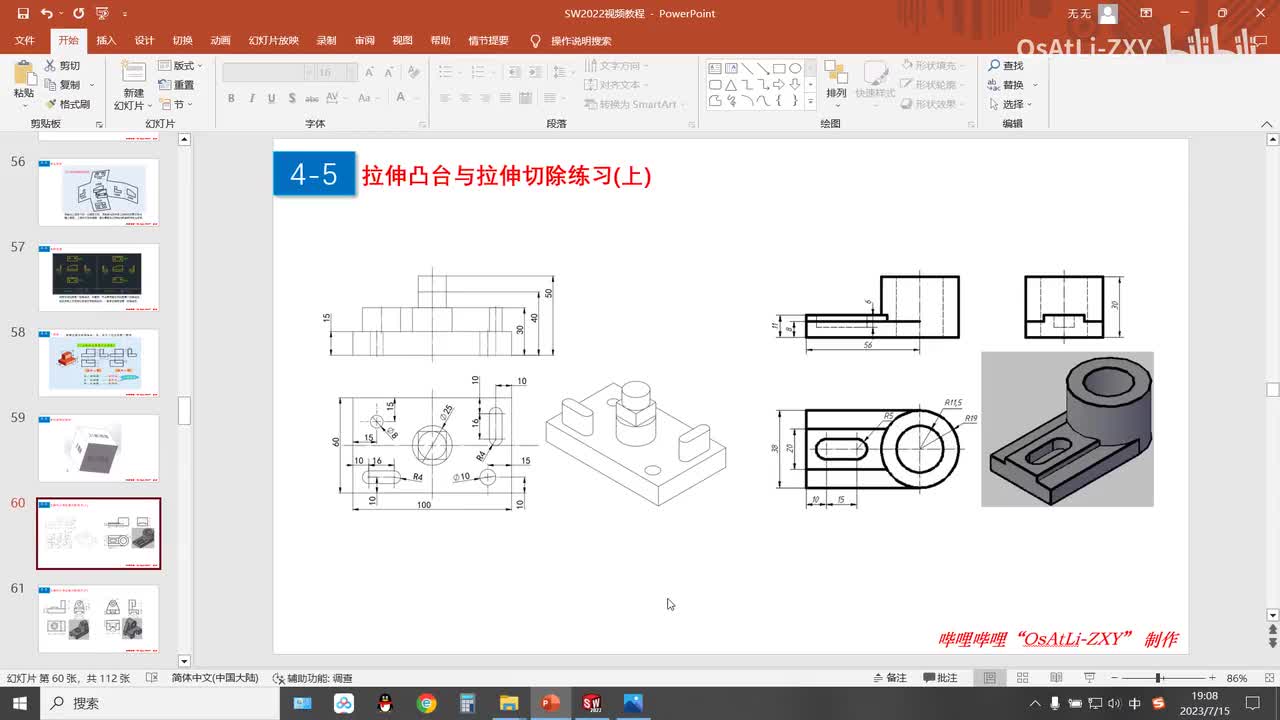This screenshot has width=1280, height=720.
Task: Open 节 section dropdown
Action: pos(176,104)
